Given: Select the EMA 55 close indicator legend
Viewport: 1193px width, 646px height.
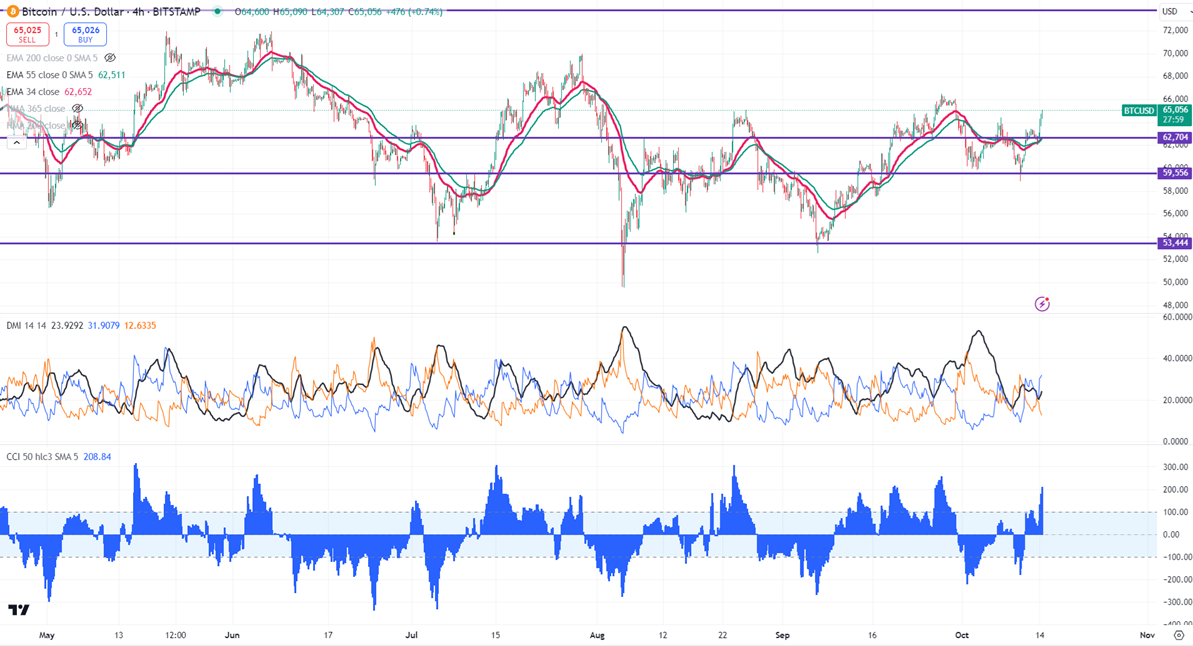Looking at the screenshot, I should pos(49,75).
